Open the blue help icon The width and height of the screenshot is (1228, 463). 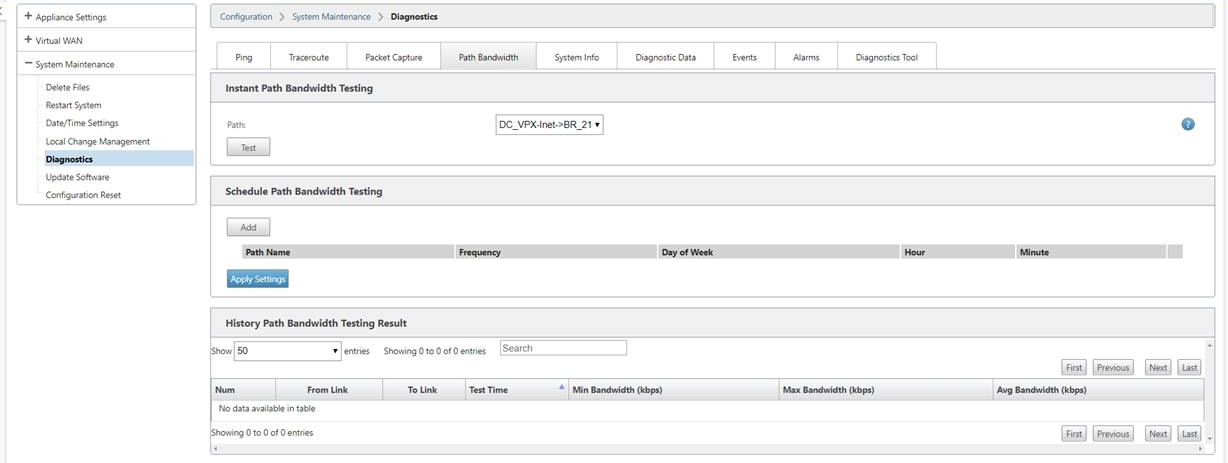pyautogui.click(x=1188, y=124)
